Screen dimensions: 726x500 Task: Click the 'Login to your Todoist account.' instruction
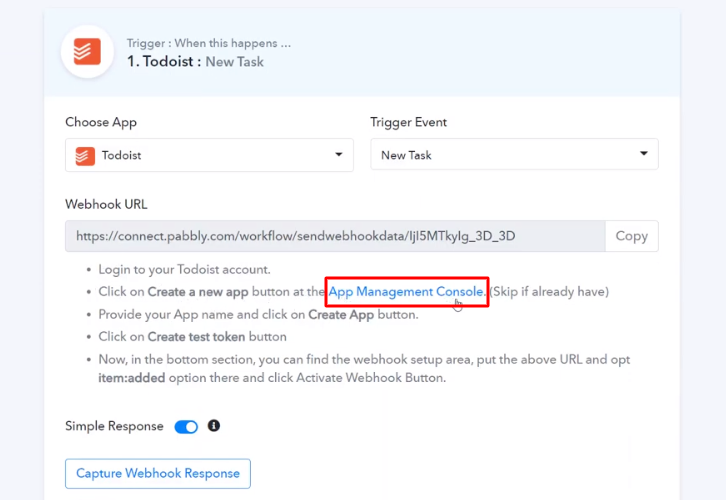point(184,269)
